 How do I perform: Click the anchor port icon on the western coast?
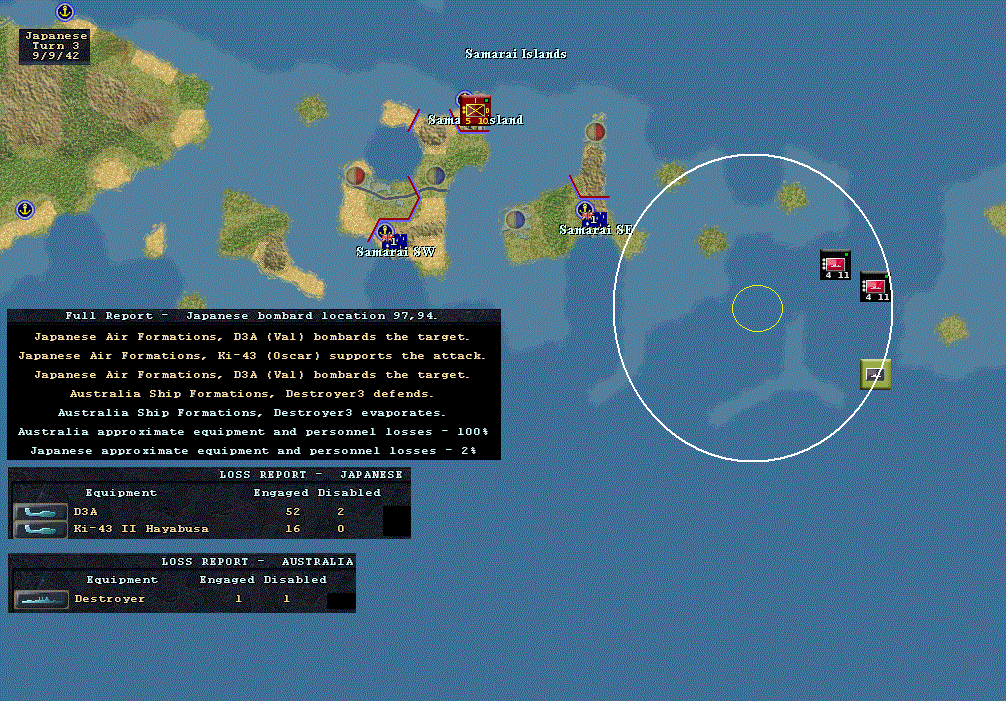[x=25, y=210]
